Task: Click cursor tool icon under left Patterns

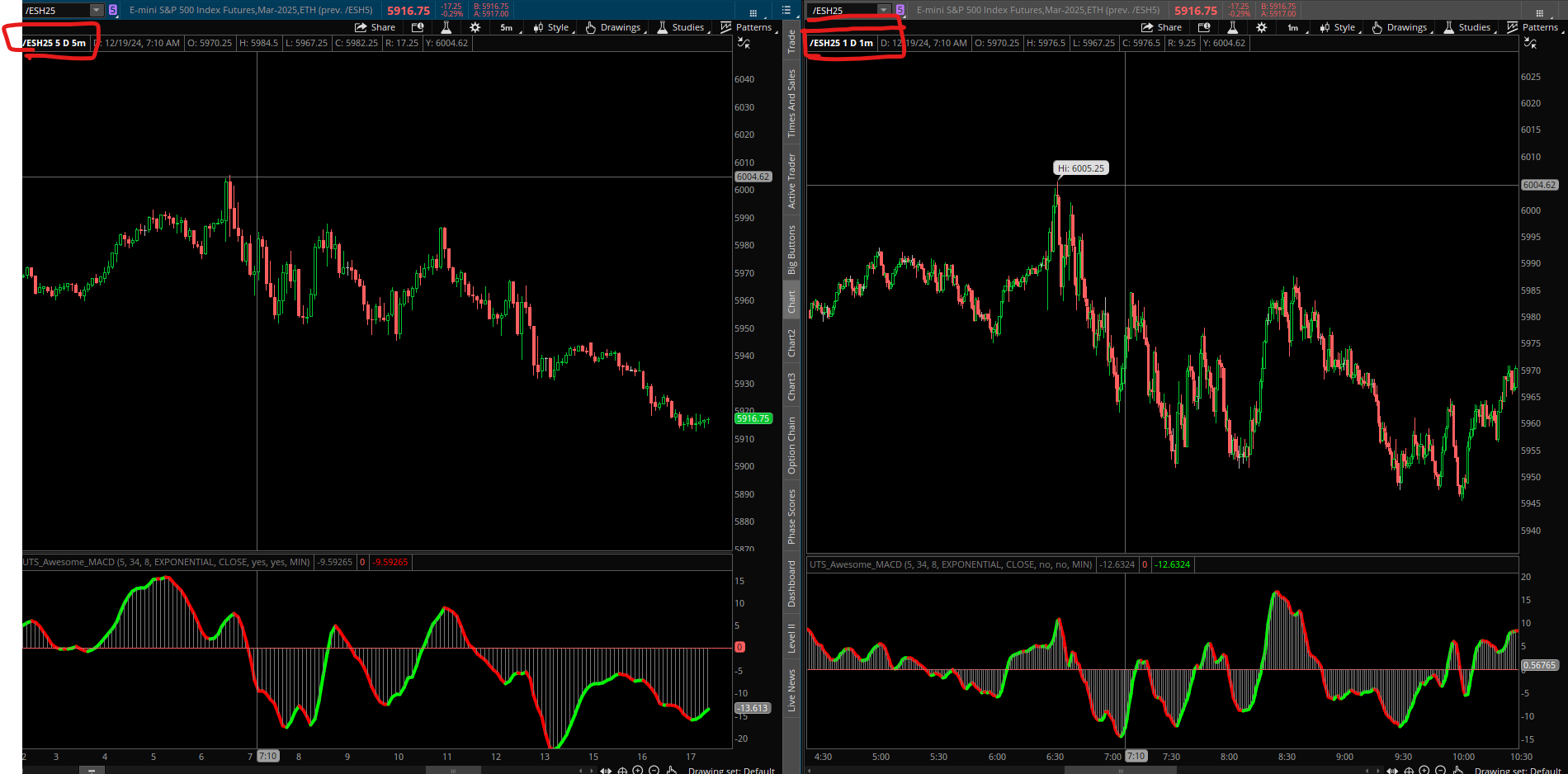Action: coord(744,43)
